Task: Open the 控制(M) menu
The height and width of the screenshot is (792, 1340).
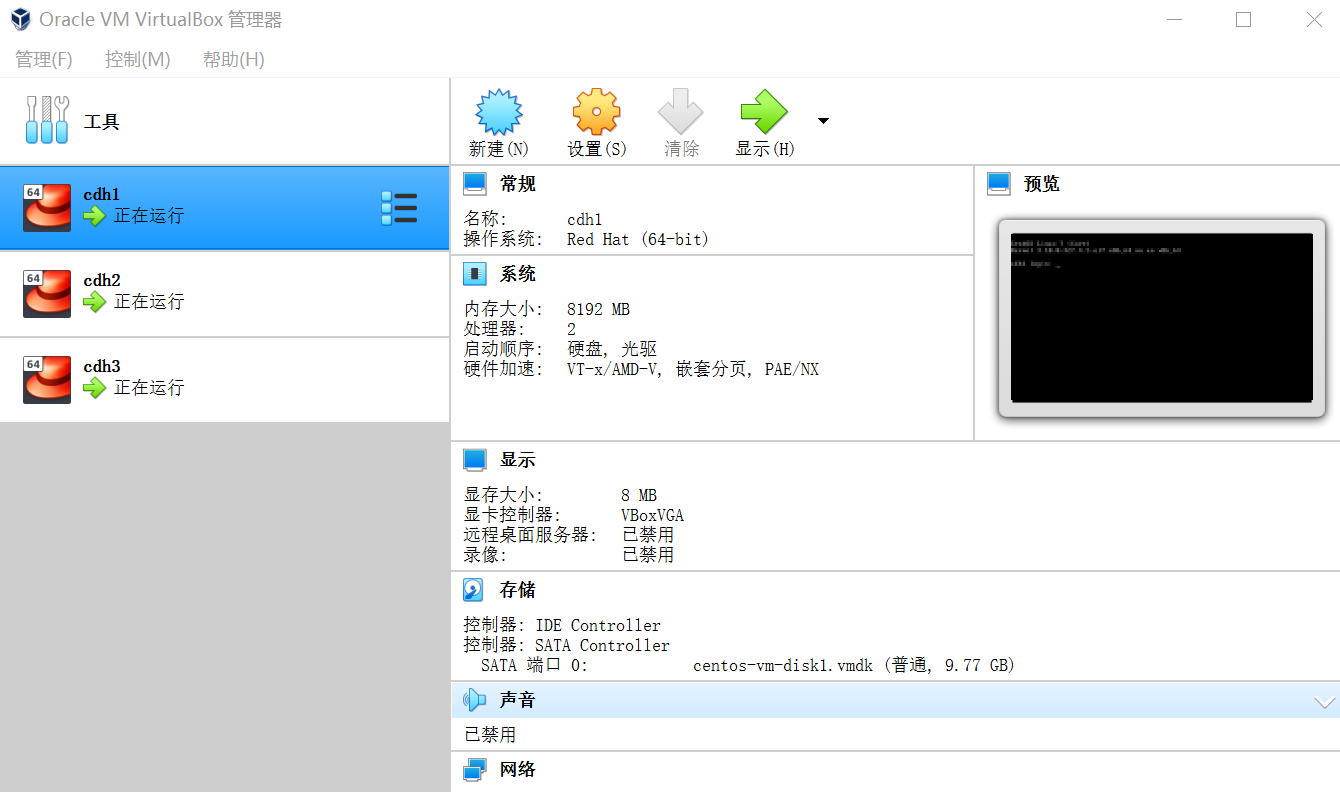Action: [x=136, y=59]
